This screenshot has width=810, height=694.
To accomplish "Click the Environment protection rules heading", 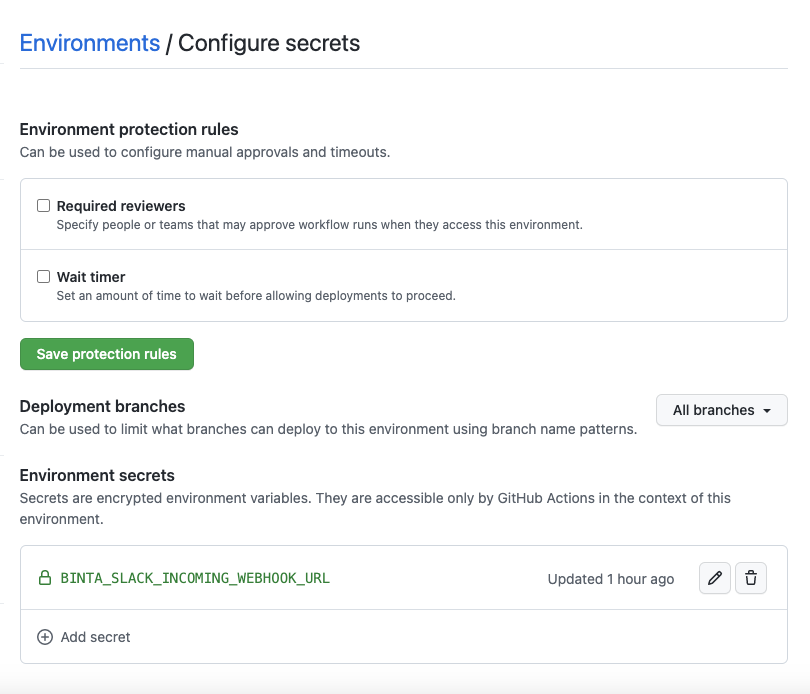I will pyautogui.click(x=129, y=129).
